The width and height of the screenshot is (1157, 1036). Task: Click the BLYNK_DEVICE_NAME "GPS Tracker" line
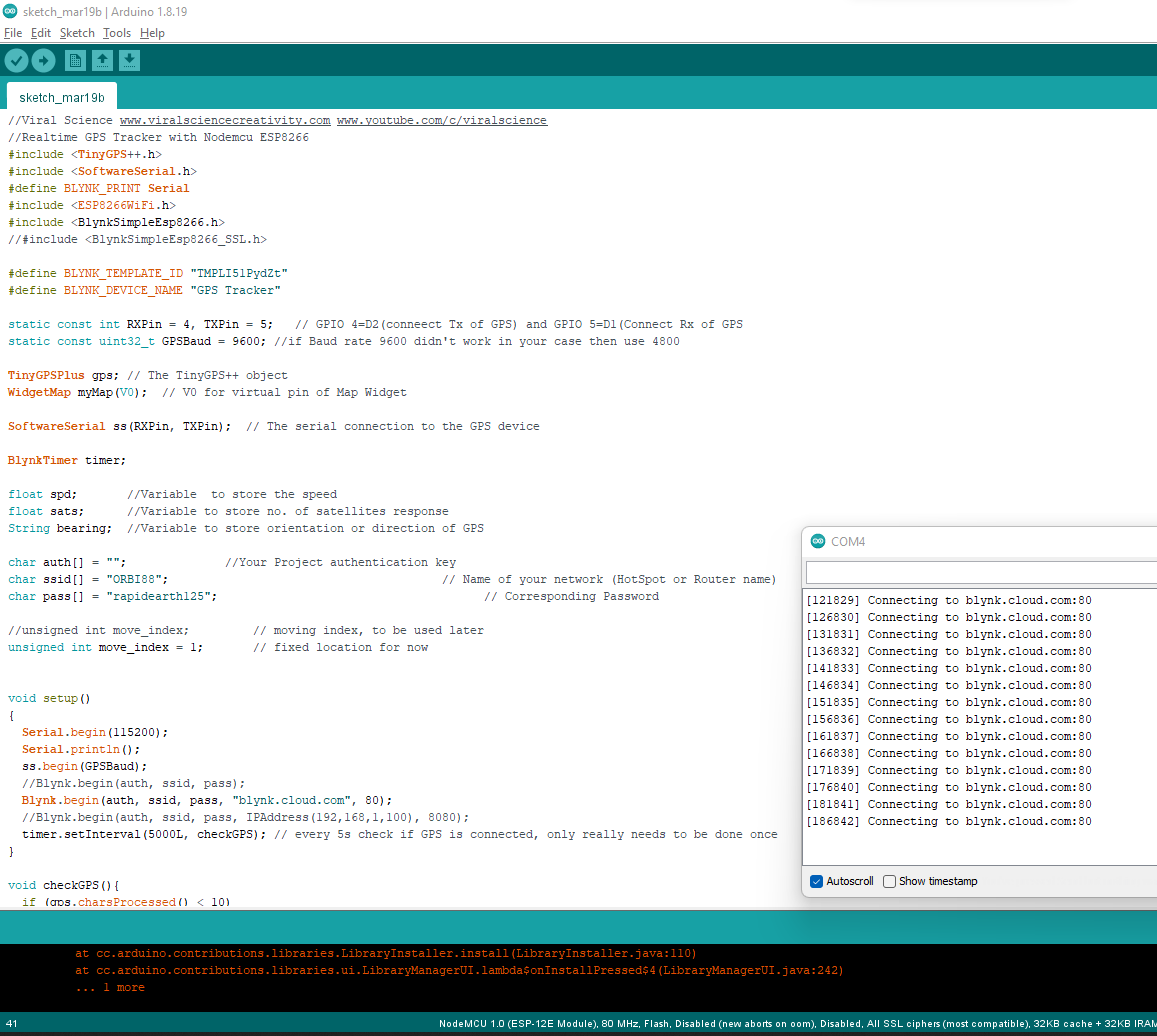pos(144,290)
